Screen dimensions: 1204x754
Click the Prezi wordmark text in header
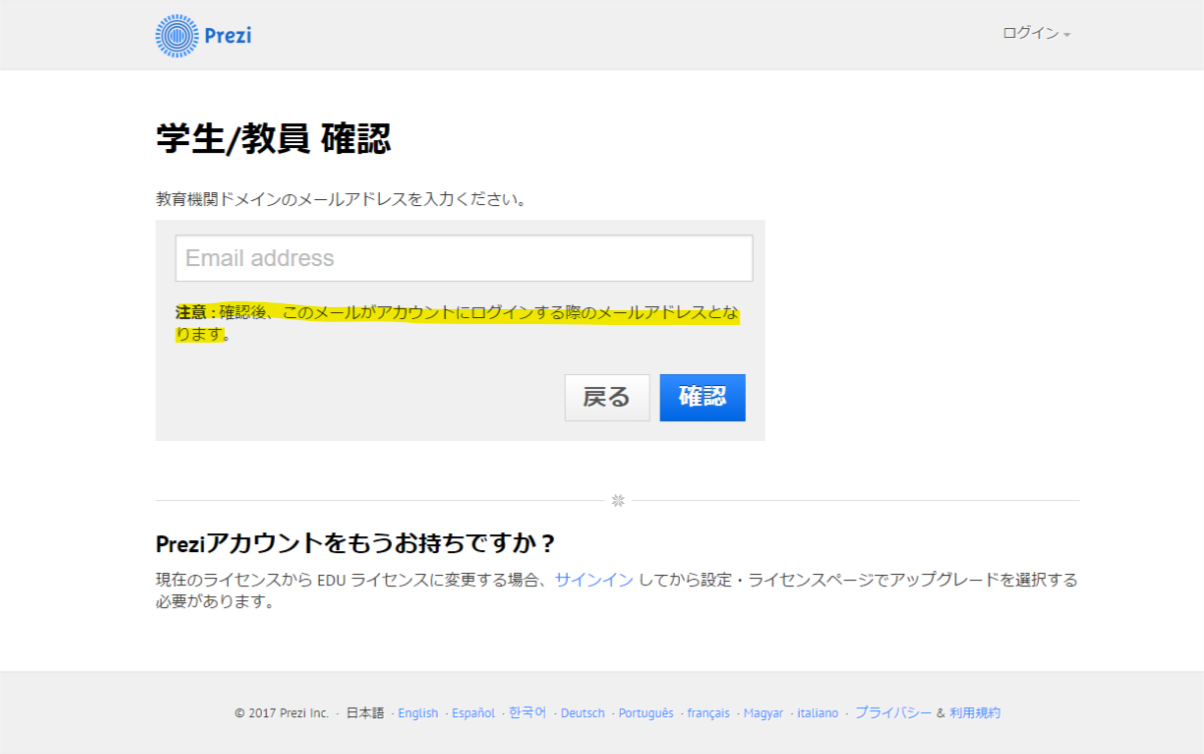227,36
